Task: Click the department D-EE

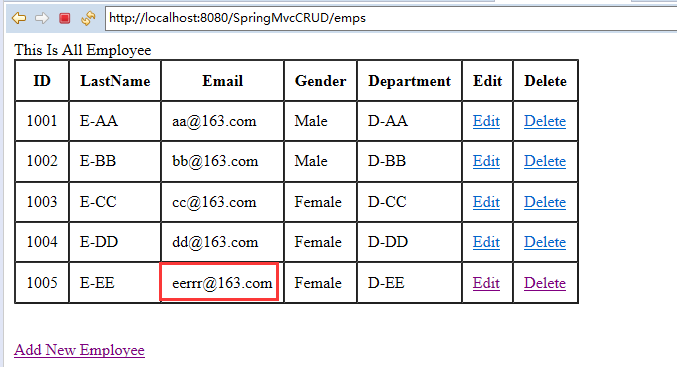Action: pyautogui.click(x=386, y=283)
